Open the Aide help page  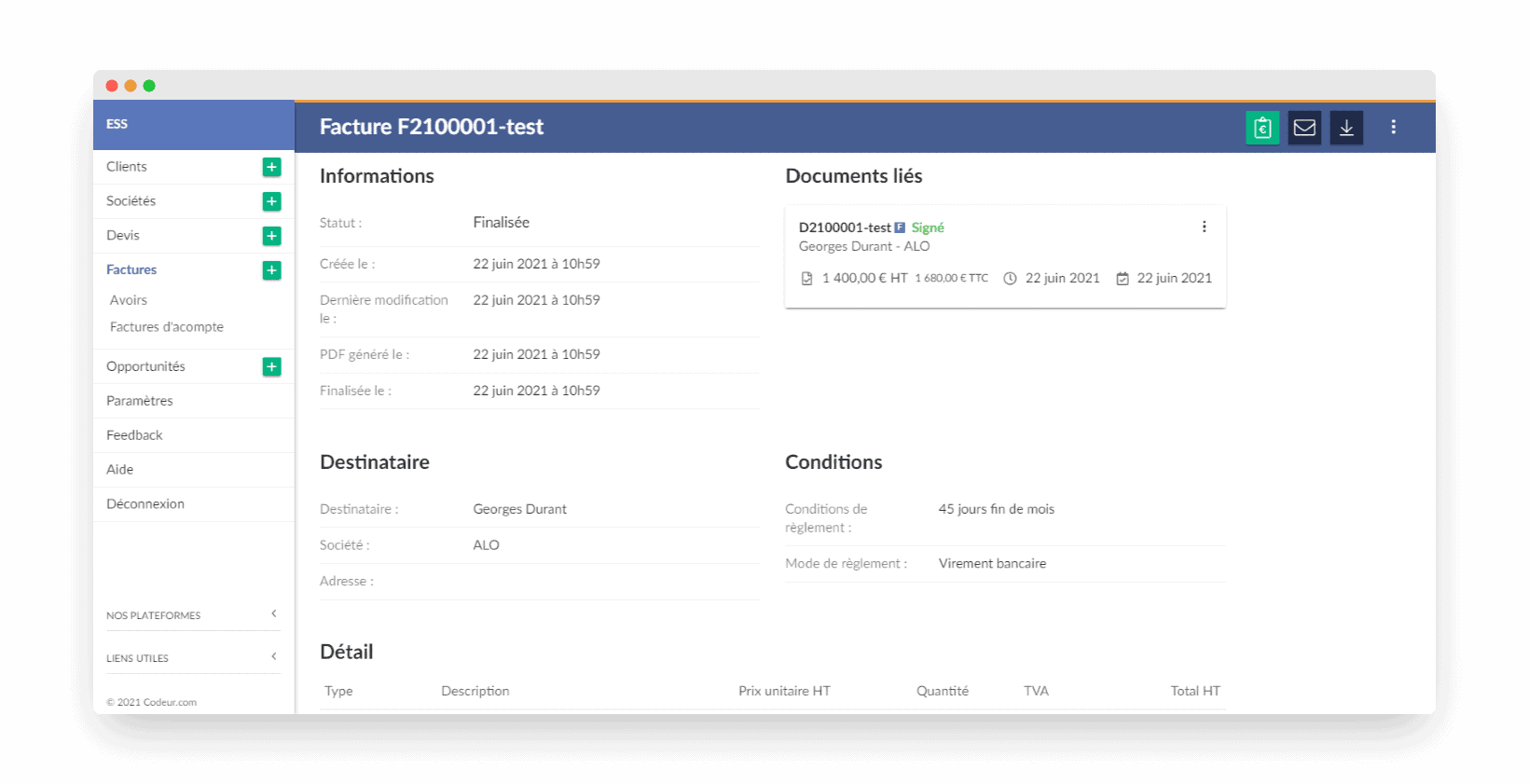point(119,470)
